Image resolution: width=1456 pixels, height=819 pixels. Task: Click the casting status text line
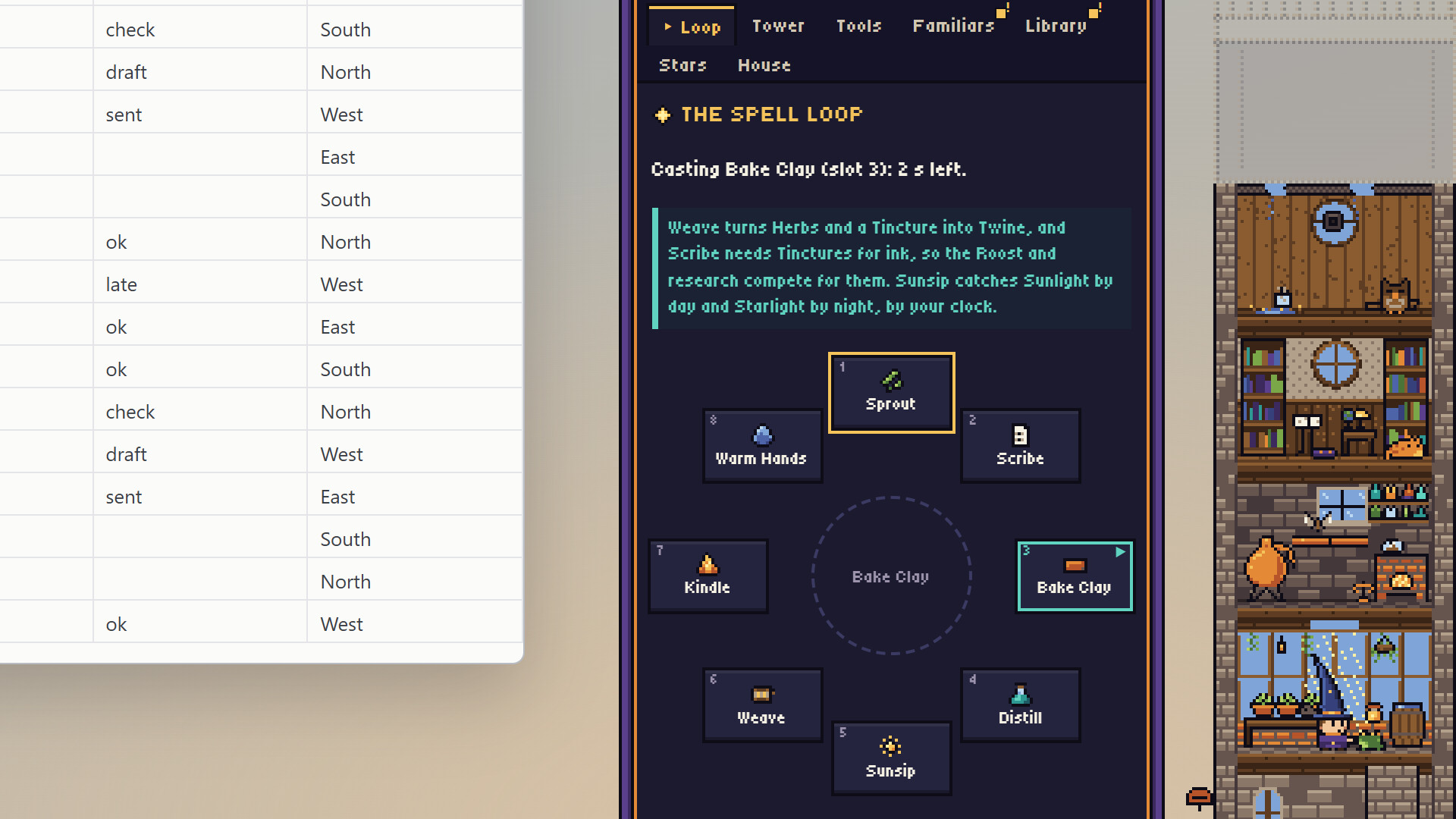click(x=808, y=169)
